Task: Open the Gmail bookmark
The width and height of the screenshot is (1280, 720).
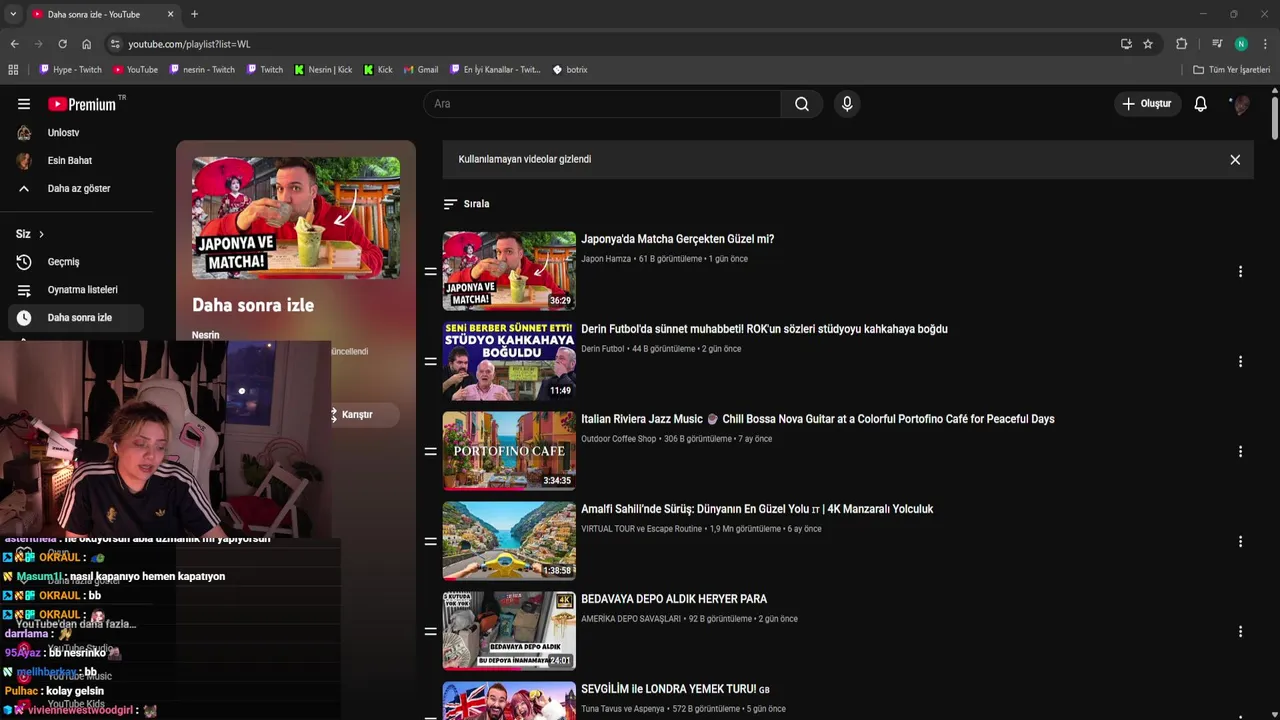Action: coord(421,70)
